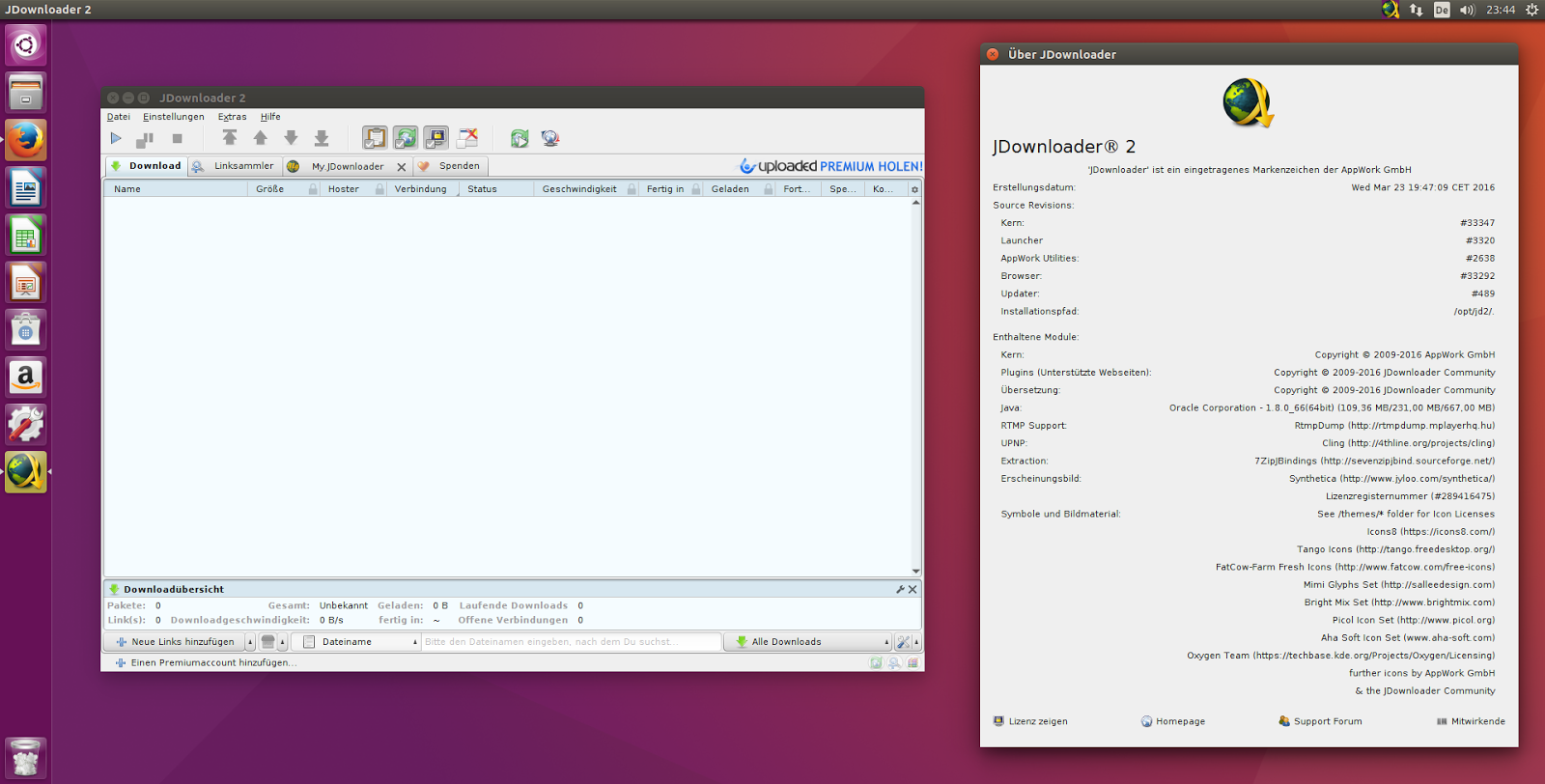Sort by the Verbindung column header

[422, 189]
